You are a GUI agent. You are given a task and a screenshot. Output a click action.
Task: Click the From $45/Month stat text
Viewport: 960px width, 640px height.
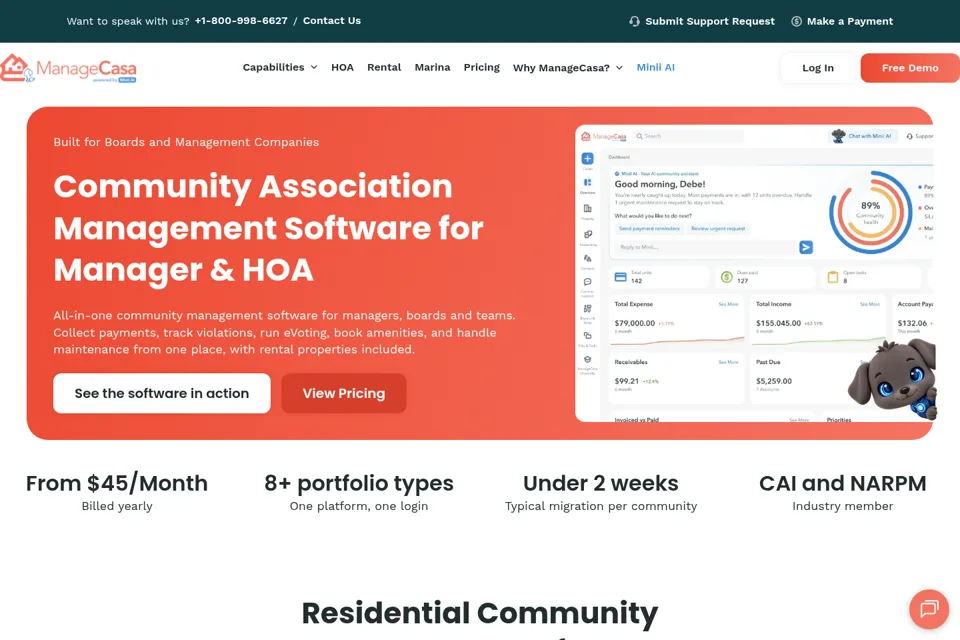[117, 483]
